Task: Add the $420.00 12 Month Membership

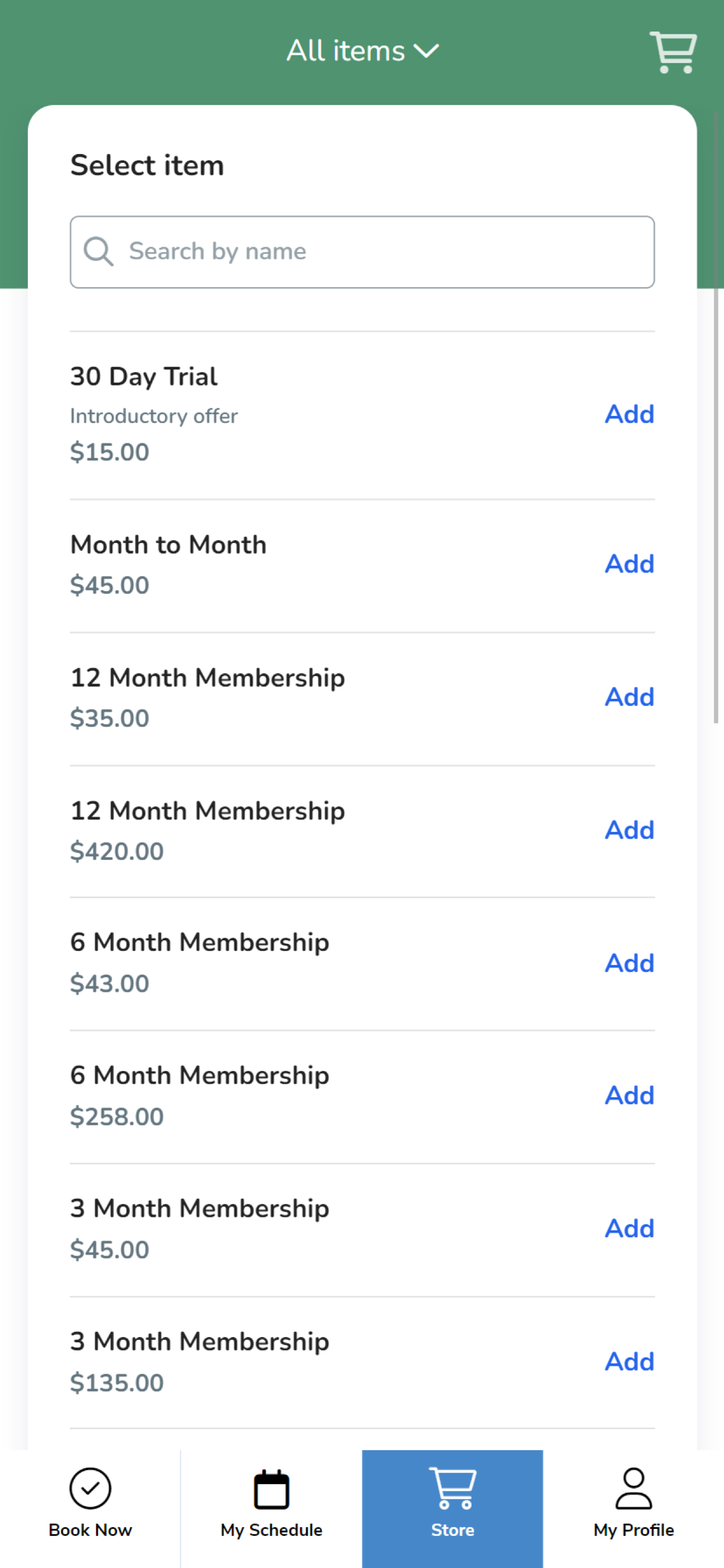Action: tap(629, 829)
